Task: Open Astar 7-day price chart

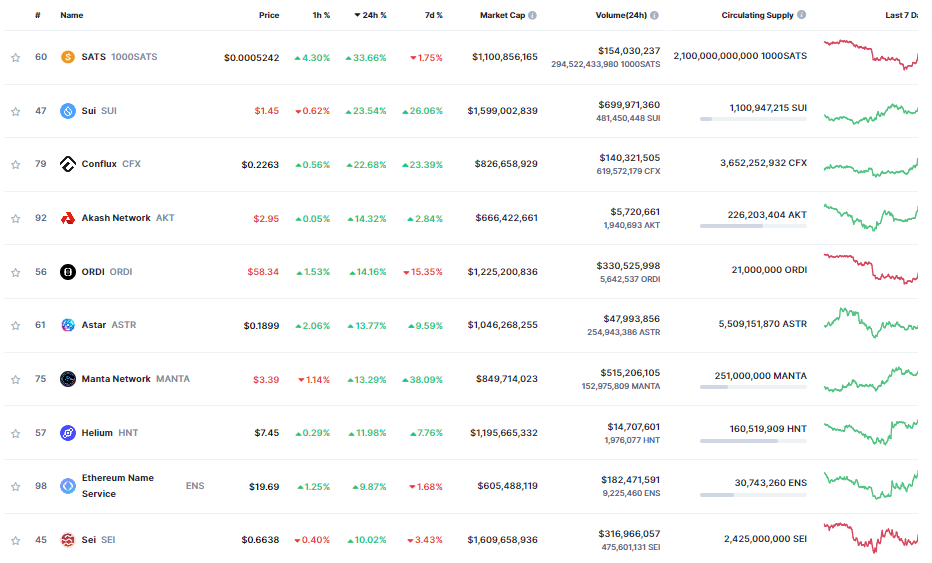Action: coord(871,323)
